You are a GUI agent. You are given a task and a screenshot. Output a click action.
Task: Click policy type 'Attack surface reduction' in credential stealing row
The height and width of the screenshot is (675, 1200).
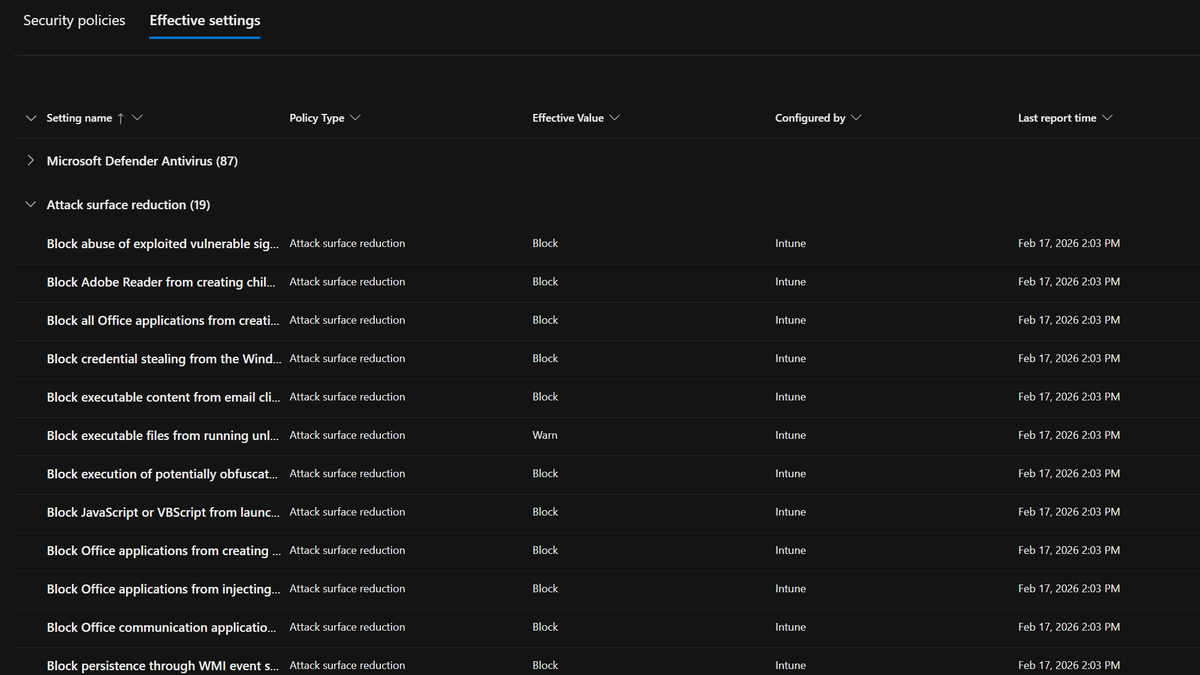(x=347, y=358)
